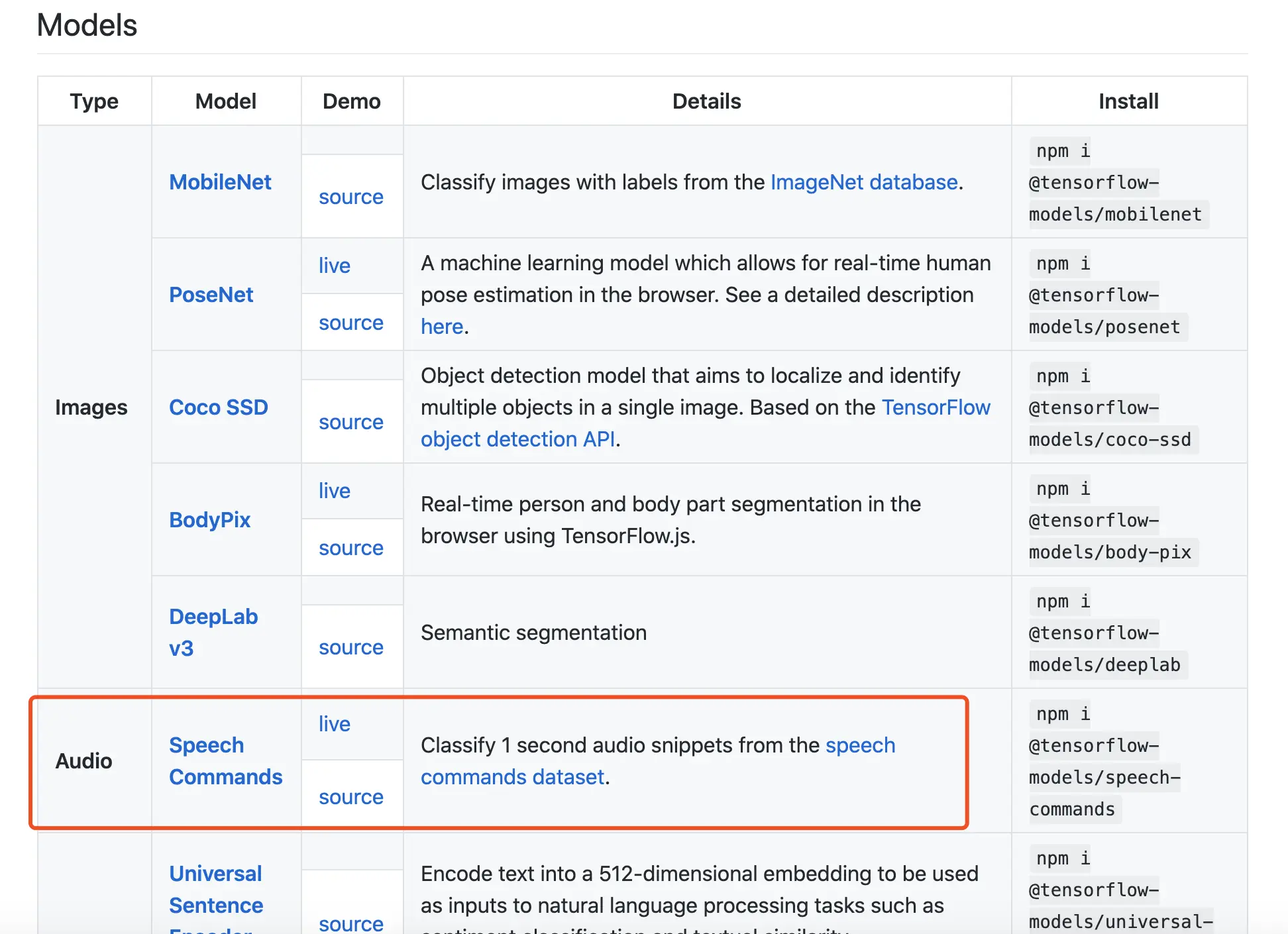Open the BodyPix live demo
The height and width of the screenshot is (934, 1288).
pos(334,491)
